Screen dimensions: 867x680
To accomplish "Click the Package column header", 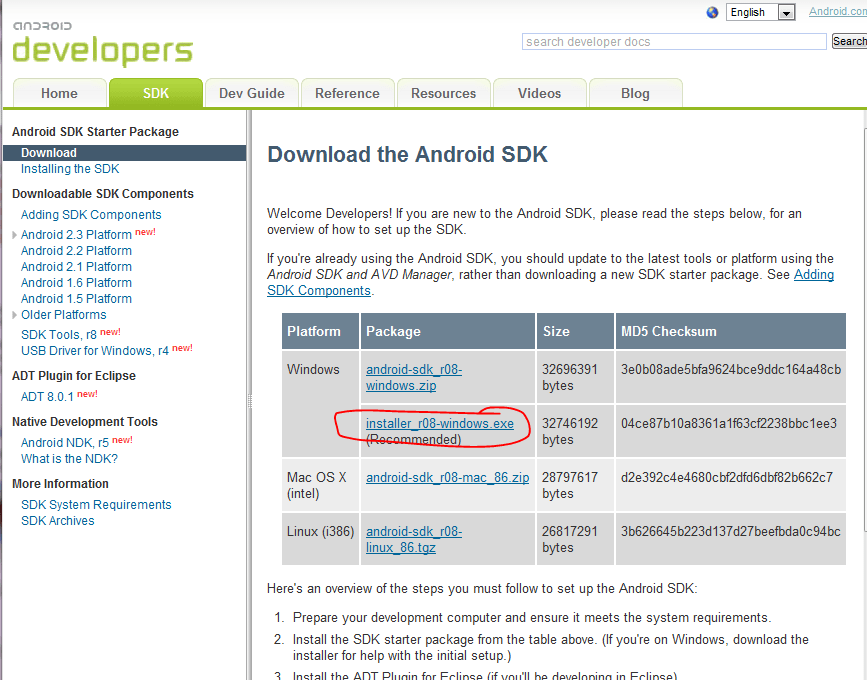I will (x=448, y=331).
